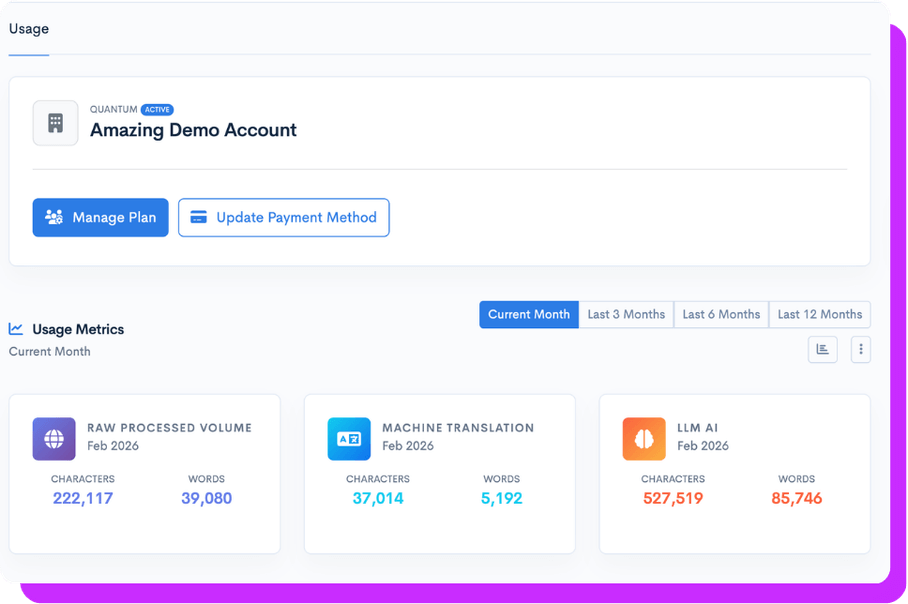Click the translation icon on Machine Translation card
Image resolution: width=908 pixels, height=604 pixels.
coord(347,438)
